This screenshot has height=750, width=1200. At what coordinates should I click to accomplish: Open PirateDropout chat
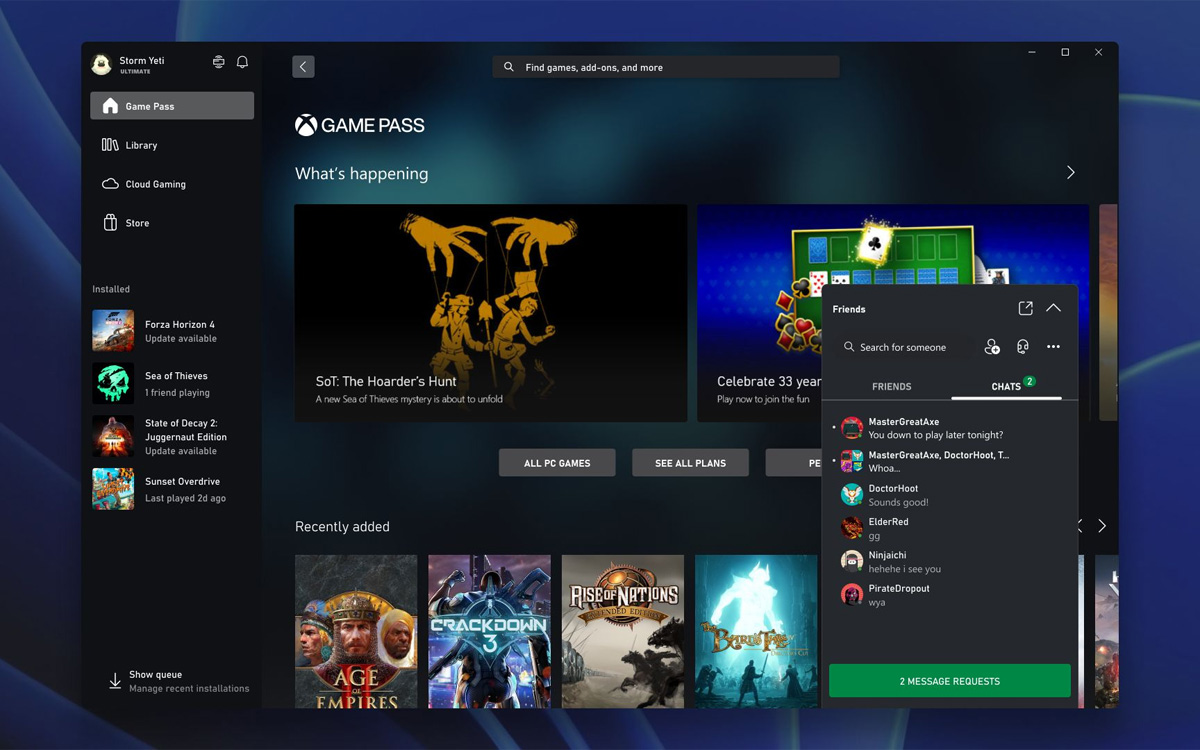tap(950, 595)
